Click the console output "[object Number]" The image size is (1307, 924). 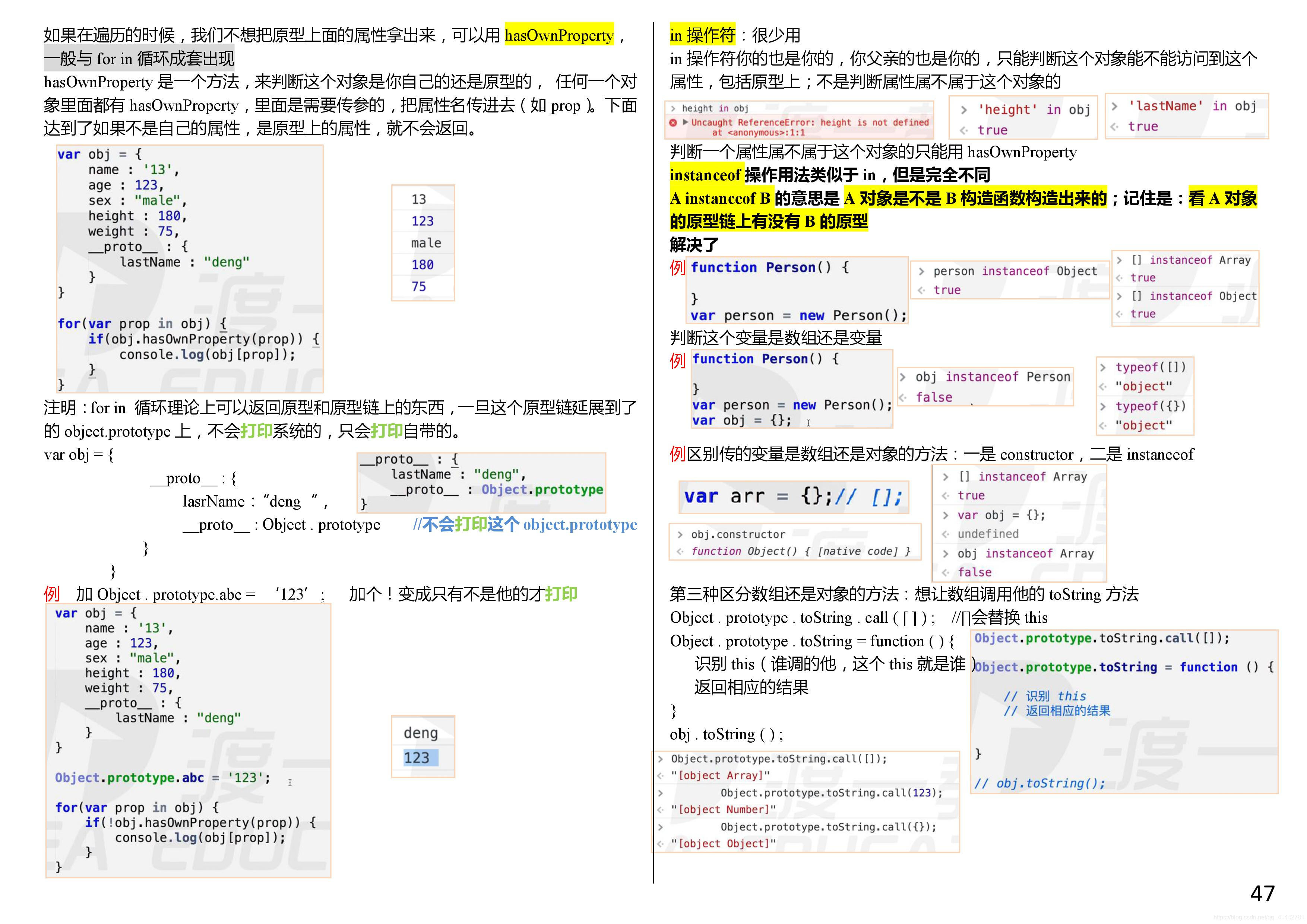[723, 810]
